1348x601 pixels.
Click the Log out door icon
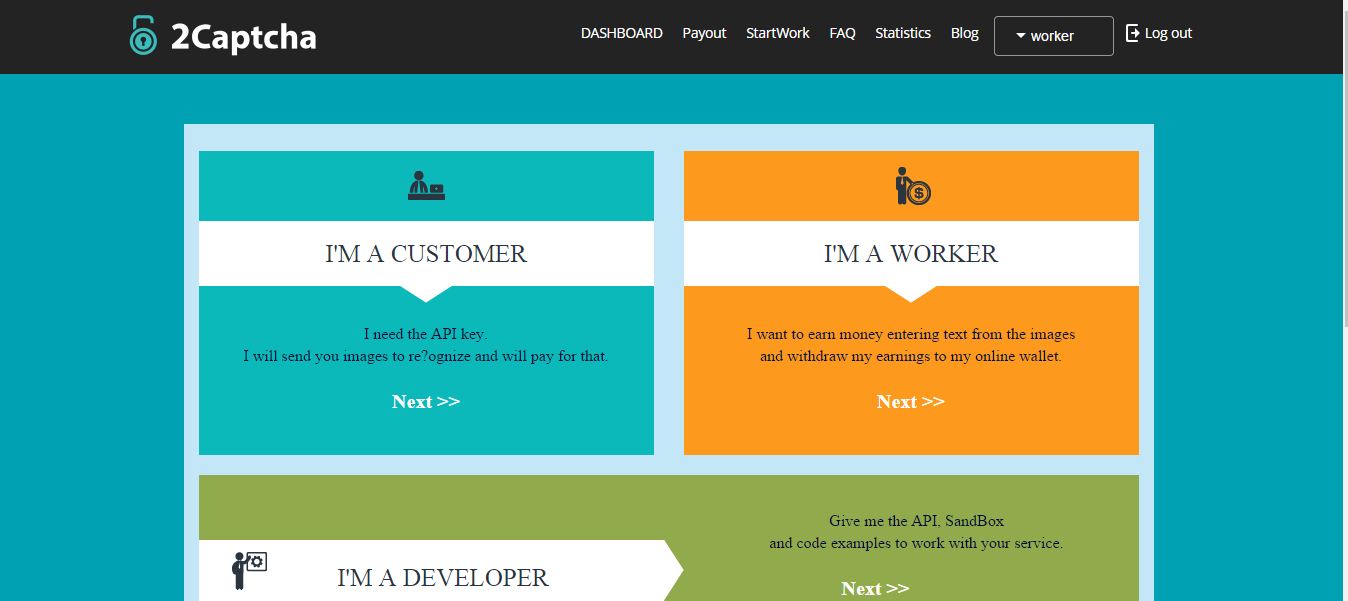click(x=1133, y=33)
